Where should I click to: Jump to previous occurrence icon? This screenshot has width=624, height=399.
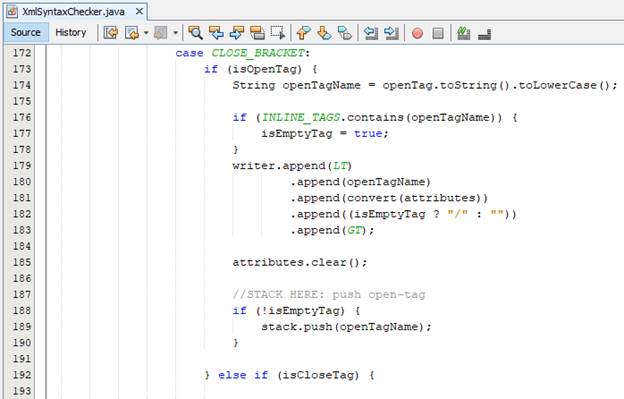[x=216, y=33]
